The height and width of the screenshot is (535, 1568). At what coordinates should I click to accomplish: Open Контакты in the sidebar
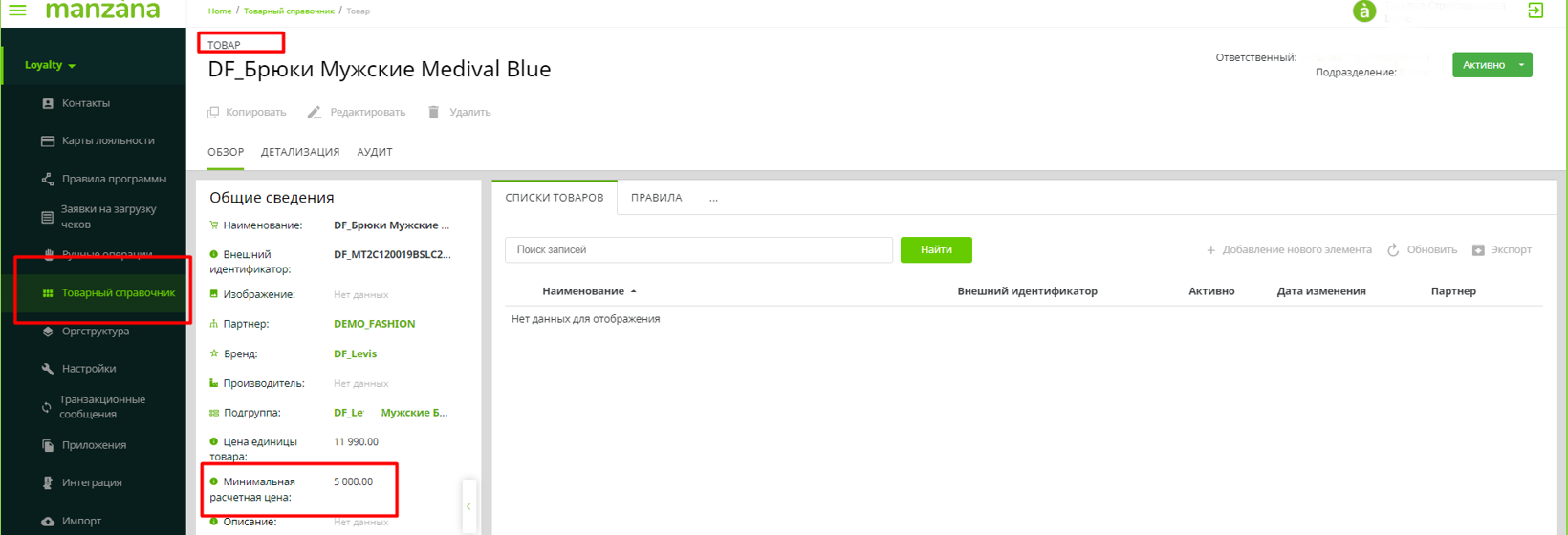coord(86,103)
